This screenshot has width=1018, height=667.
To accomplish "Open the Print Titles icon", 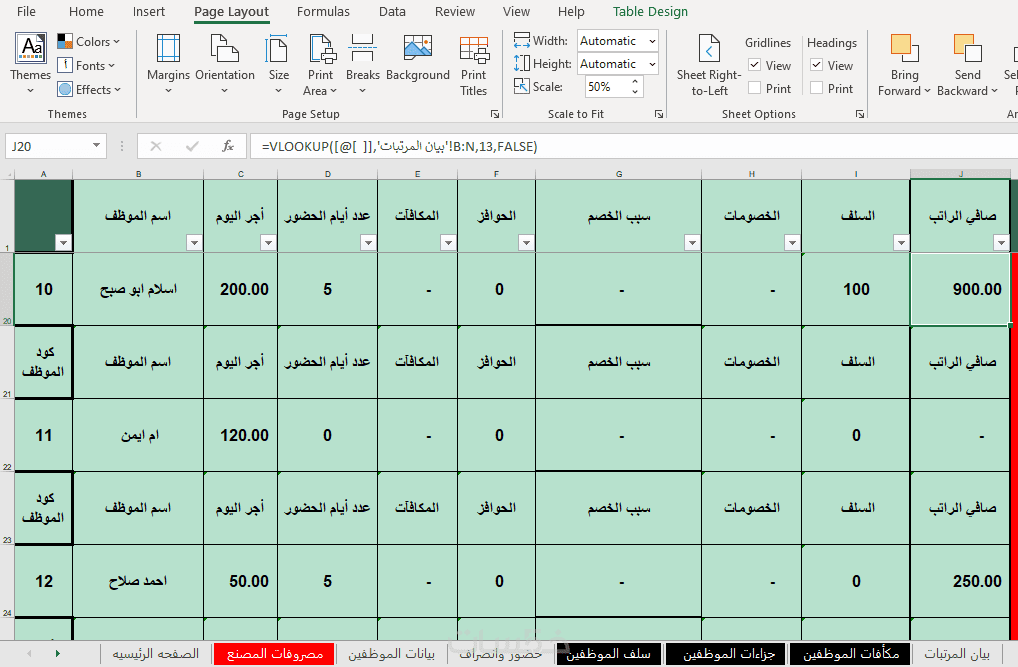I will pos(474,49).
